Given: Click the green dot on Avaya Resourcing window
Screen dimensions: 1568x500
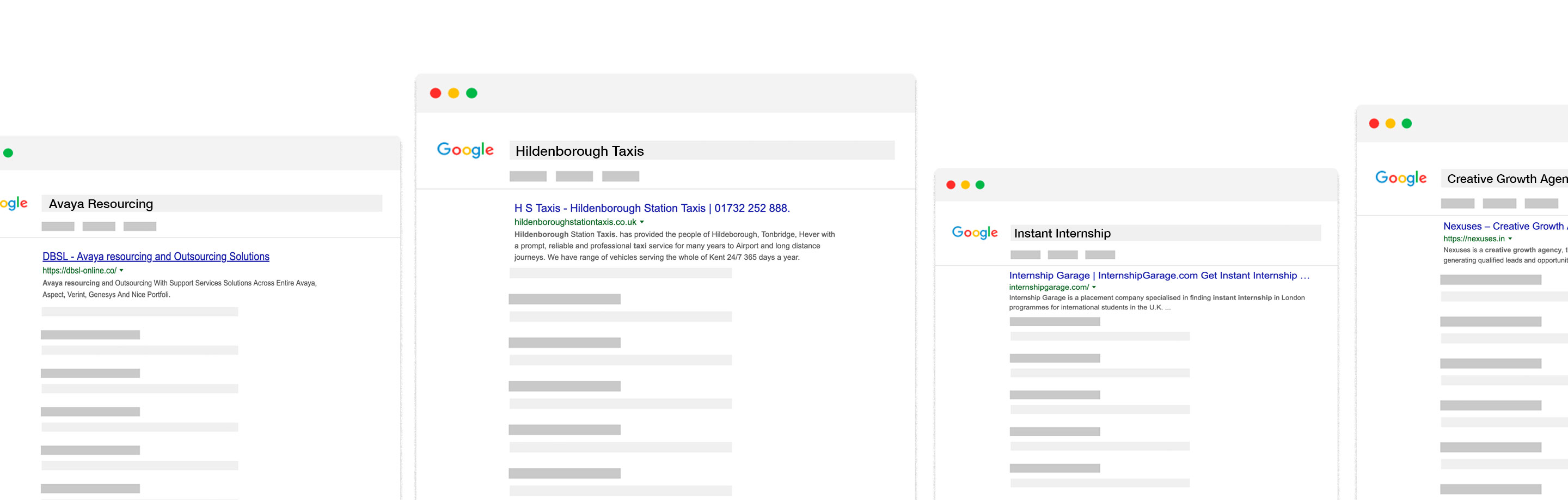Looking at the screenshot, I should click(8, 153).
